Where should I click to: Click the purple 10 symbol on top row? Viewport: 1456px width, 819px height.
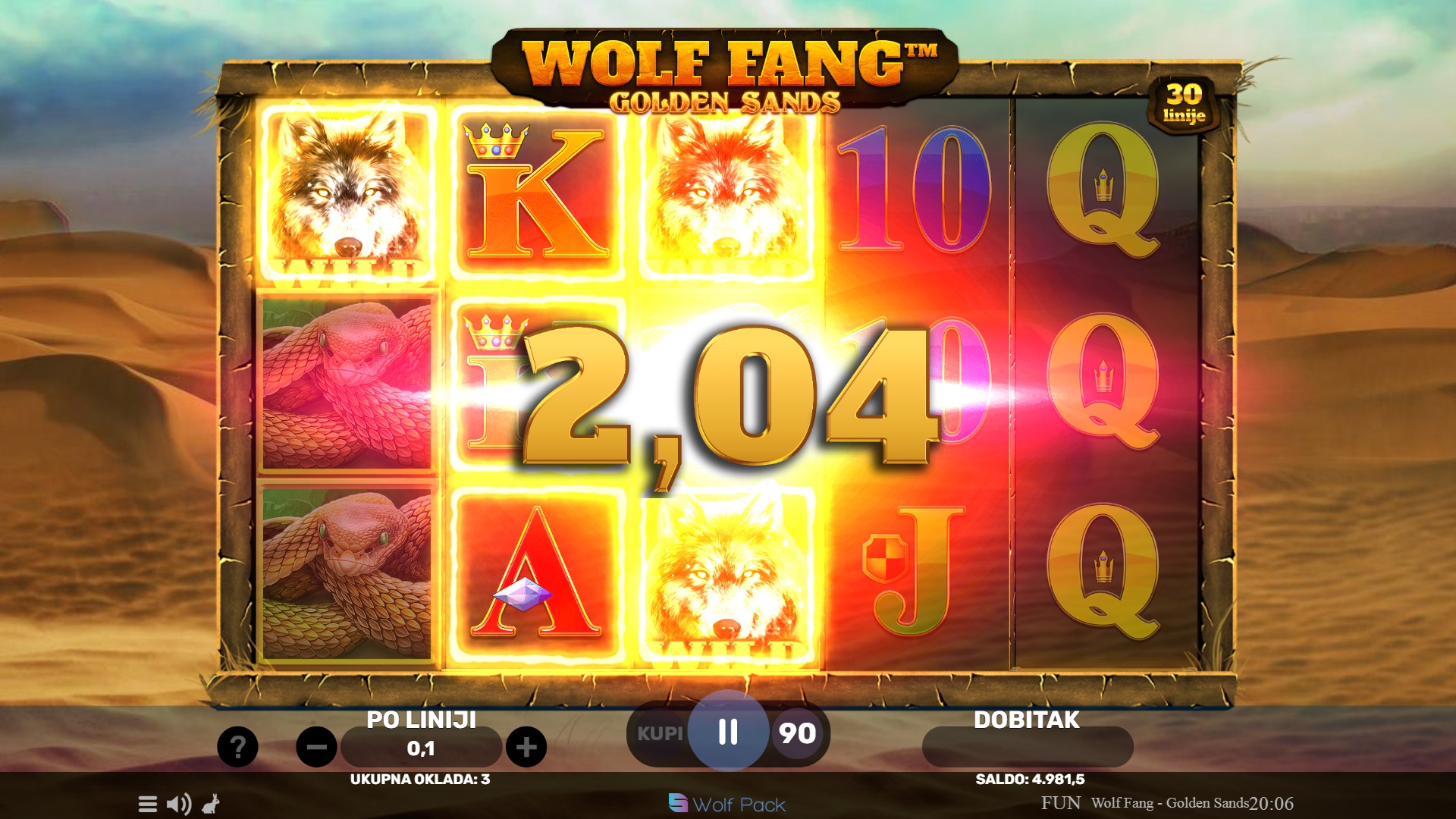pyautogui.click(x=915, y=190)
